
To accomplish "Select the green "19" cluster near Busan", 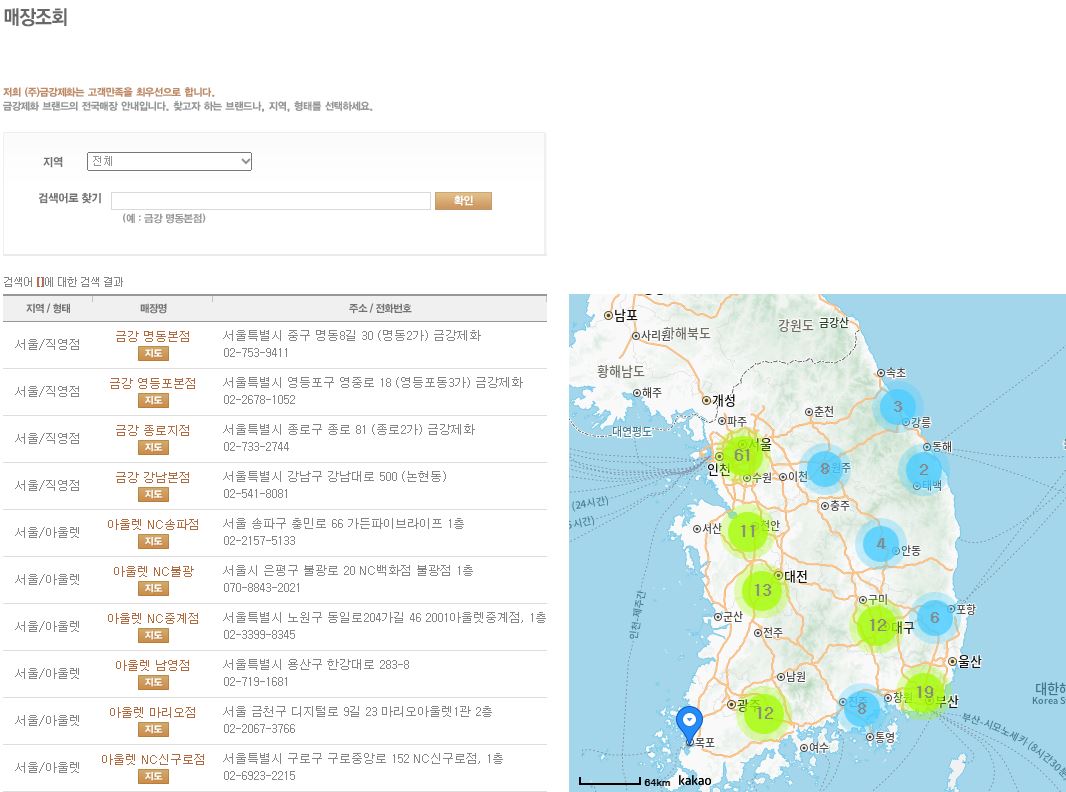I will pyautogui.click(x=924, y=690).
